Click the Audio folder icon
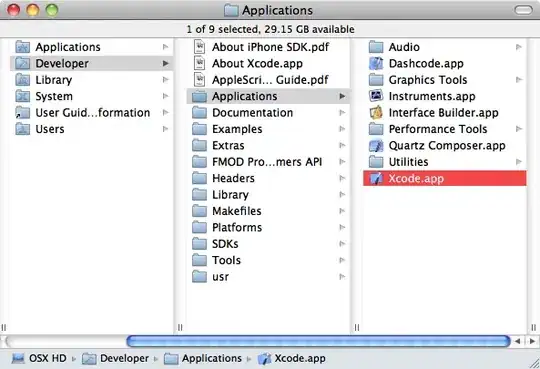This screenshot has height=369, width=540. (376, 47)
